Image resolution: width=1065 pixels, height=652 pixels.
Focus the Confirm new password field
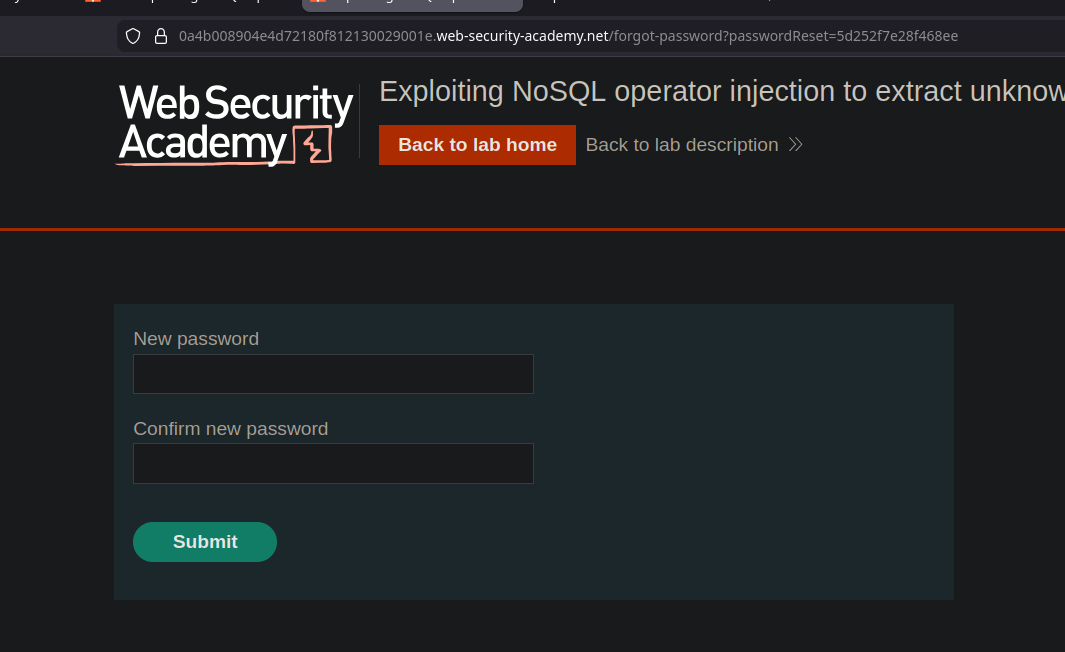click(x=333, y=464)
